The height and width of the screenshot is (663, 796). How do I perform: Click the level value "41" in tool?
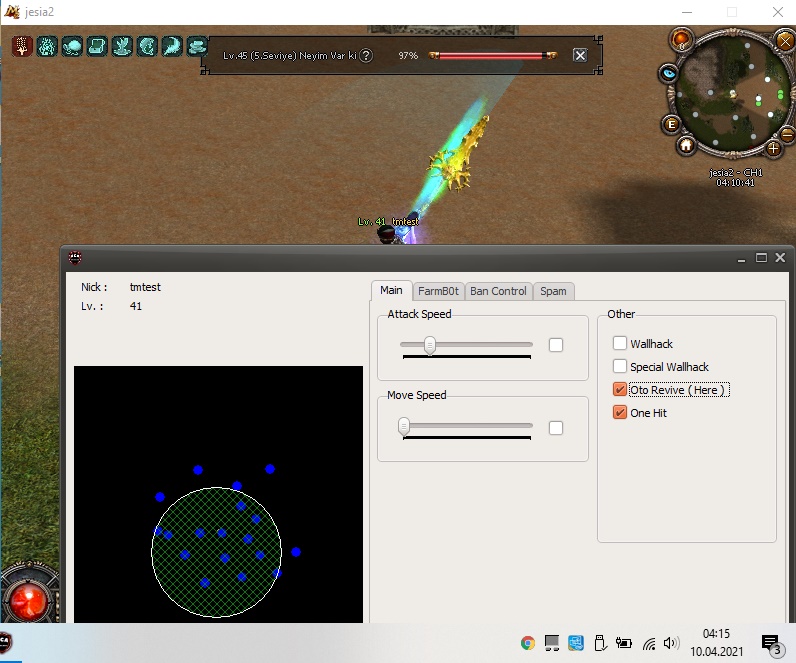point(136,306)
